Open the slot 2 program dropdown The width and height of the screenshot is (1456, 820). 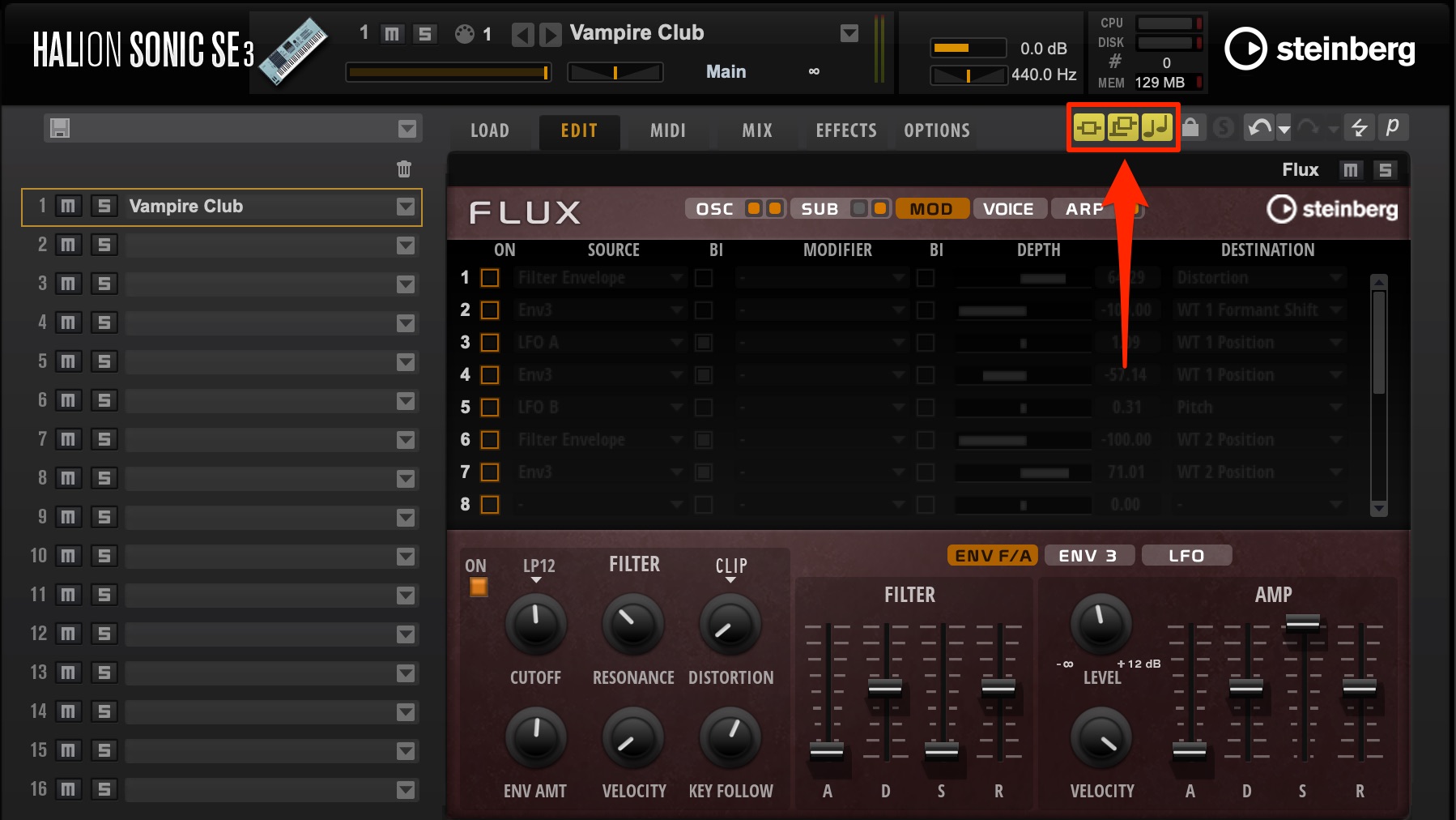pyautogui.click(x=406, y=246)
